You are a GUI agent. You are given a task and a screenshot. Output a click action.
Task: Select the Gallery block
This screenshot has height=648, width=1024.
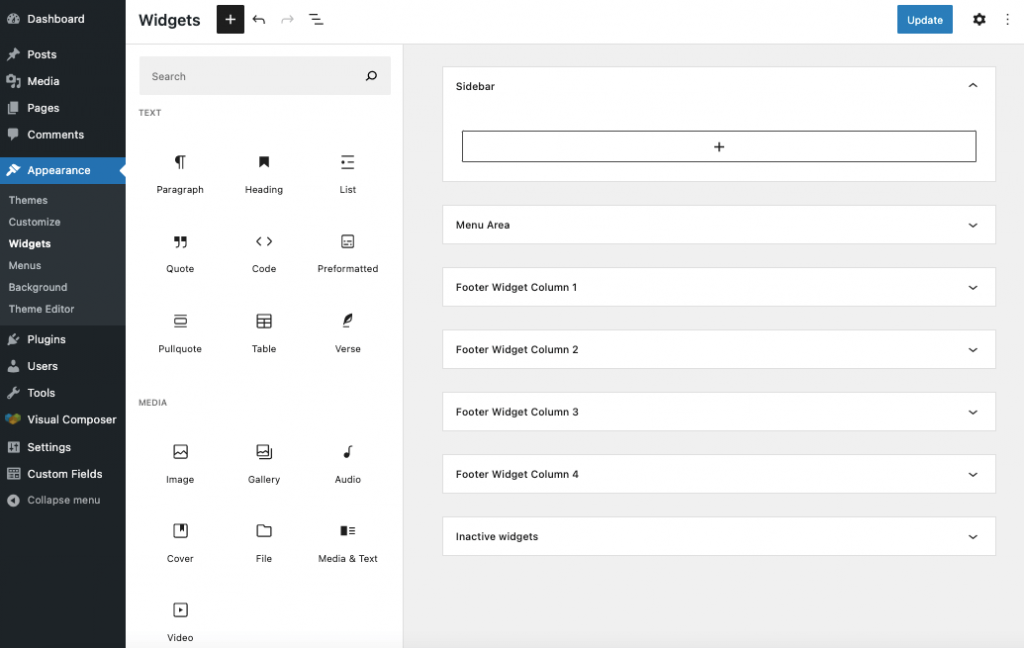263,460
